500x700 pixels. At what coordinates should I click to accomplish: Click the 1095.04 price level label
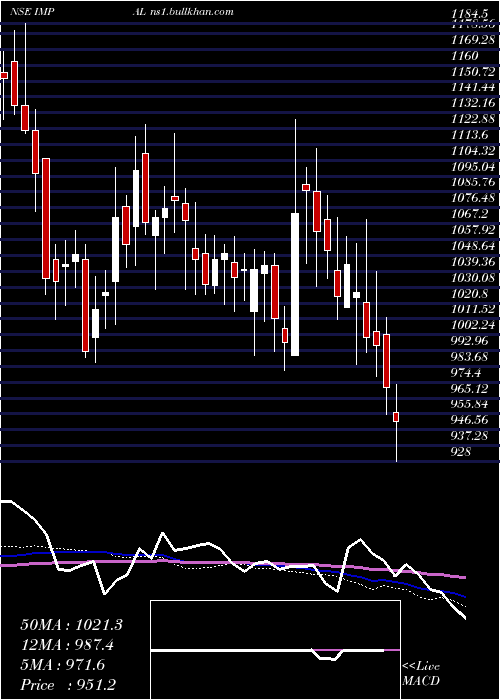pos(473,167)
